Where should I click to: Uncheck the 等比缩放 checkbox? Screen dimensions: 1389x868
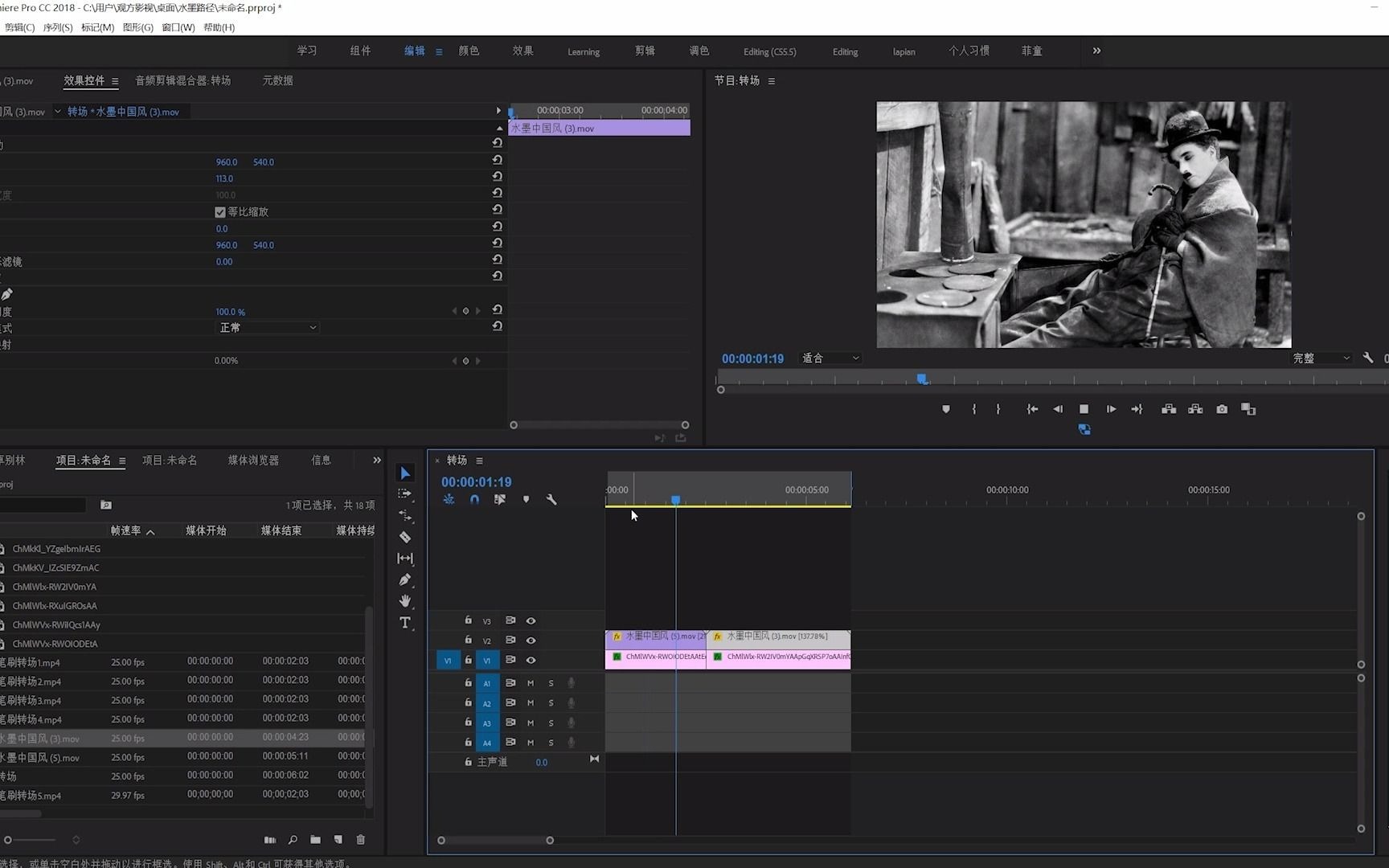tap(220, 212)
